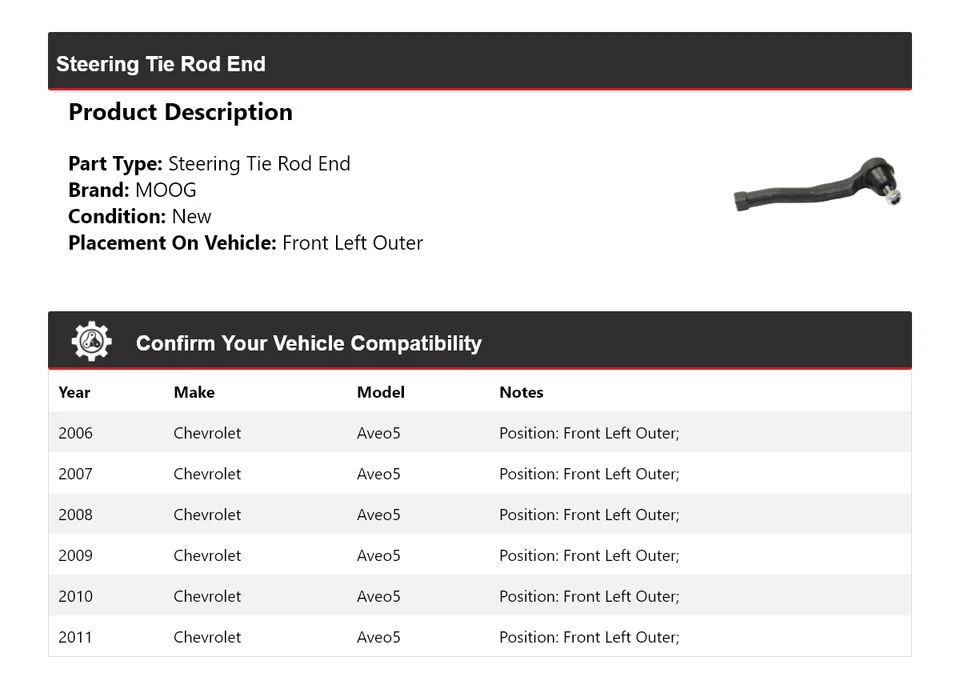Screen dimensions: 960x689
Task: Select the 2010 year row cell
Action: coord(75,596)
